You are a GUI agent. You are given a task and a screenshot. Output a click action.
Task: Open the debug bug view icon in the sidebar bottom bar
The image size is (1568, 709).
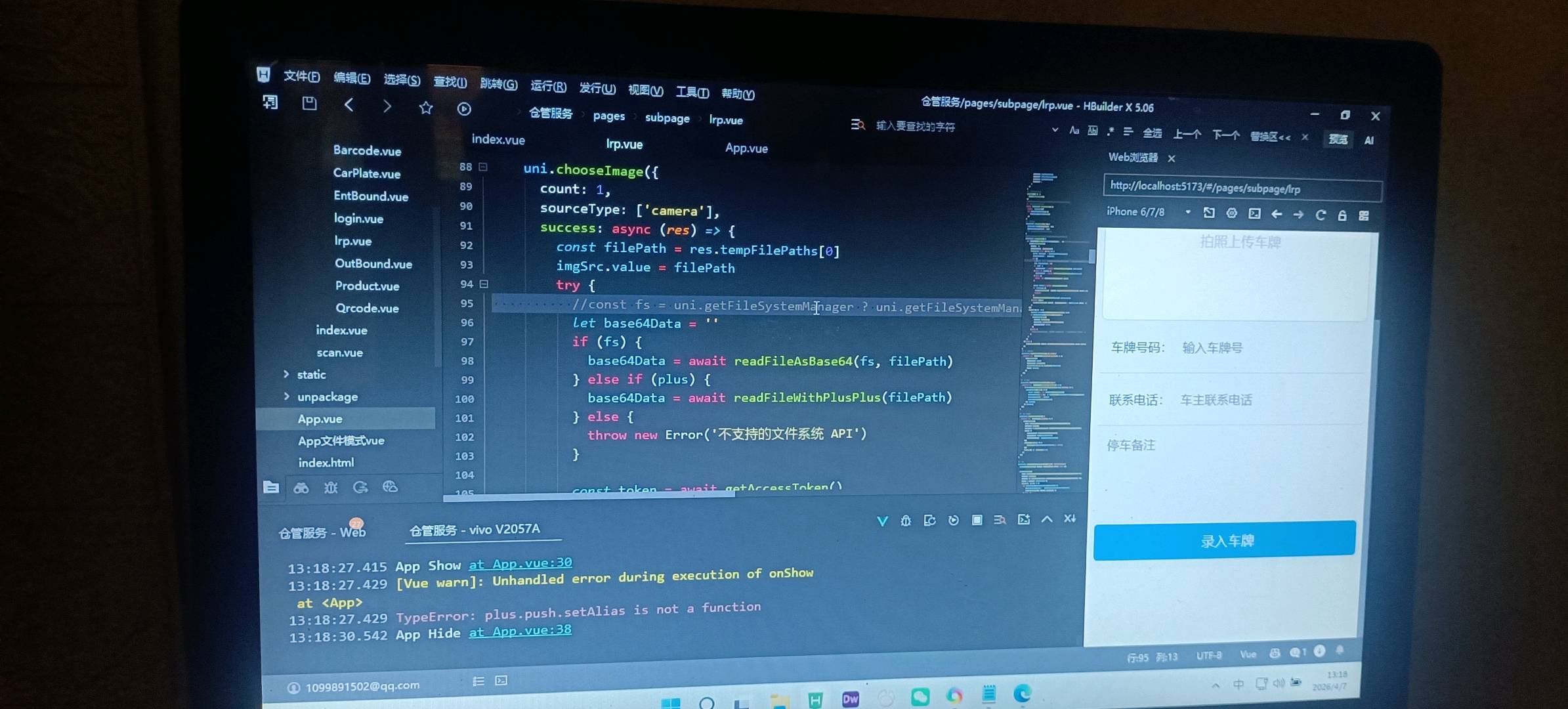coord(331,487)
